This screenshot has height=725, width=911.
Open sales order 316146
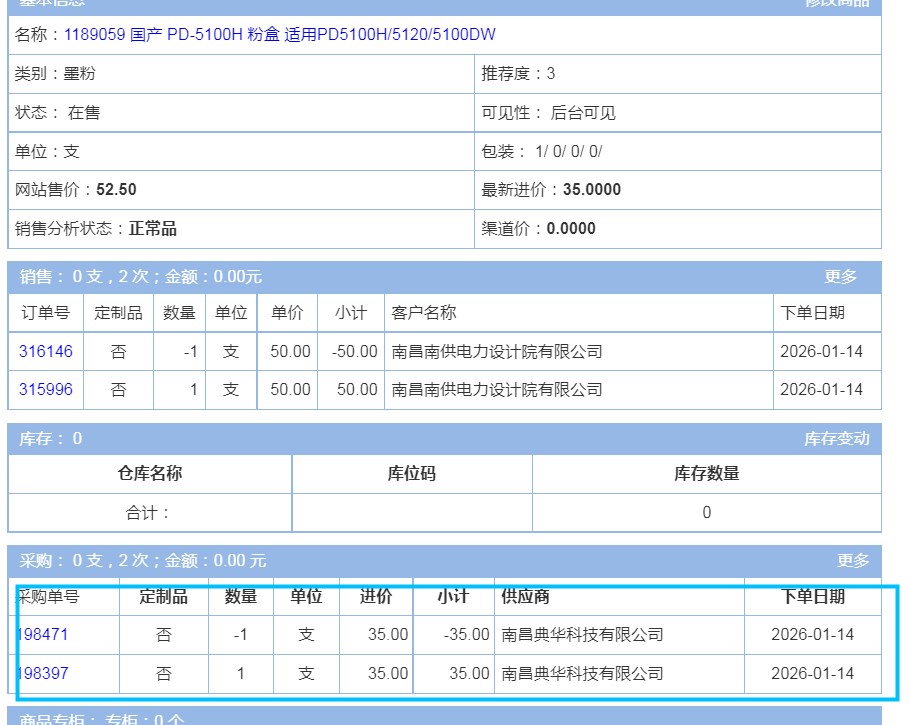[46, 352]
